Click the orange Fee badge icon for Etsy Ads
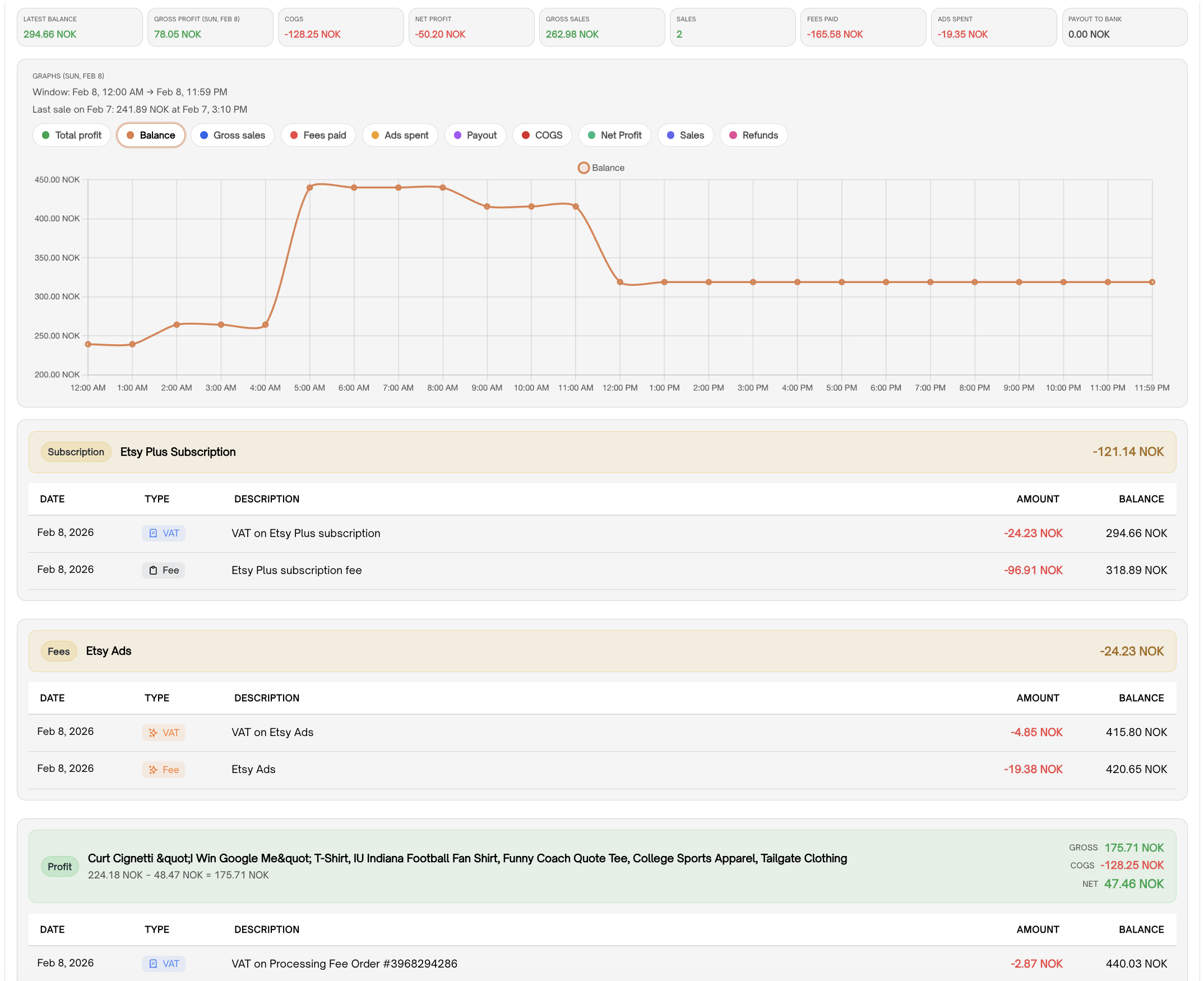 pos(152,770)
